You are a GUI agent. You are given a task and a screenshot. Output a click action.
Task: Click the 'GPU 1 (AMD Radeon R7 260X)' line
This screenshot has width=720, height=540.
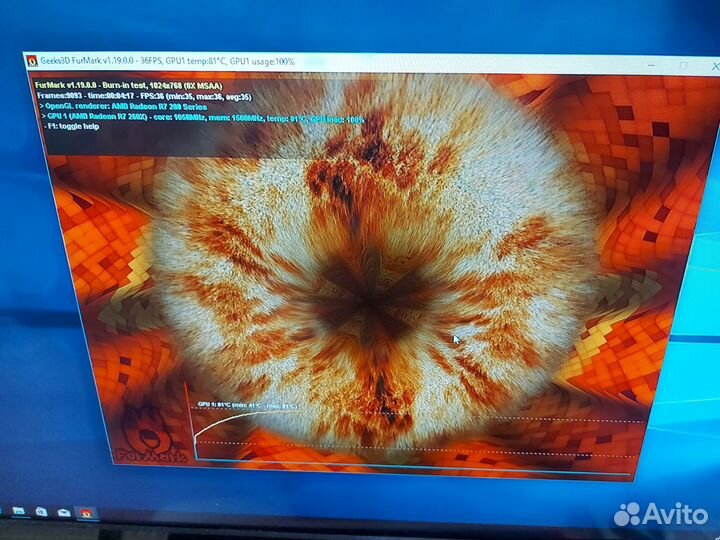tap(202, 118)
